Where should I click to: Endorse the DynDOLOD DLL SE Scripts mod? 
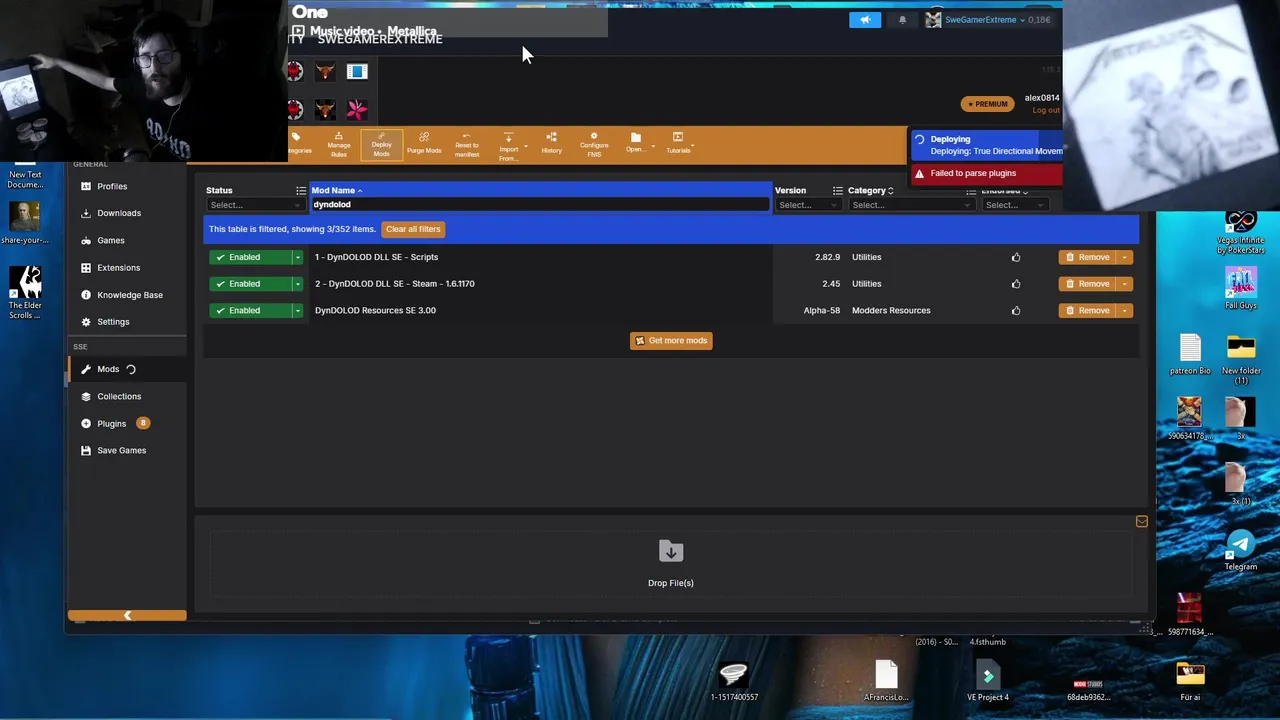1016,257
